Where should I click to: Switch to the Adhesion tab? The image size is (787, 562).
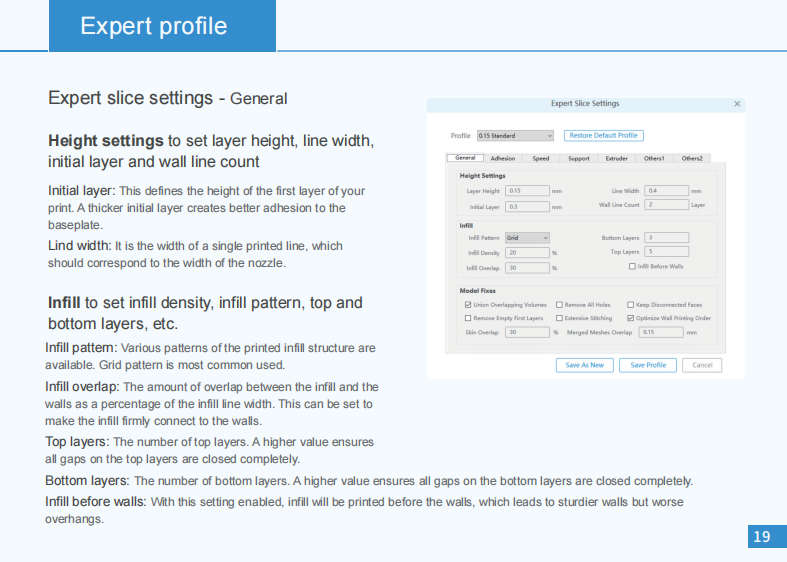503,158
